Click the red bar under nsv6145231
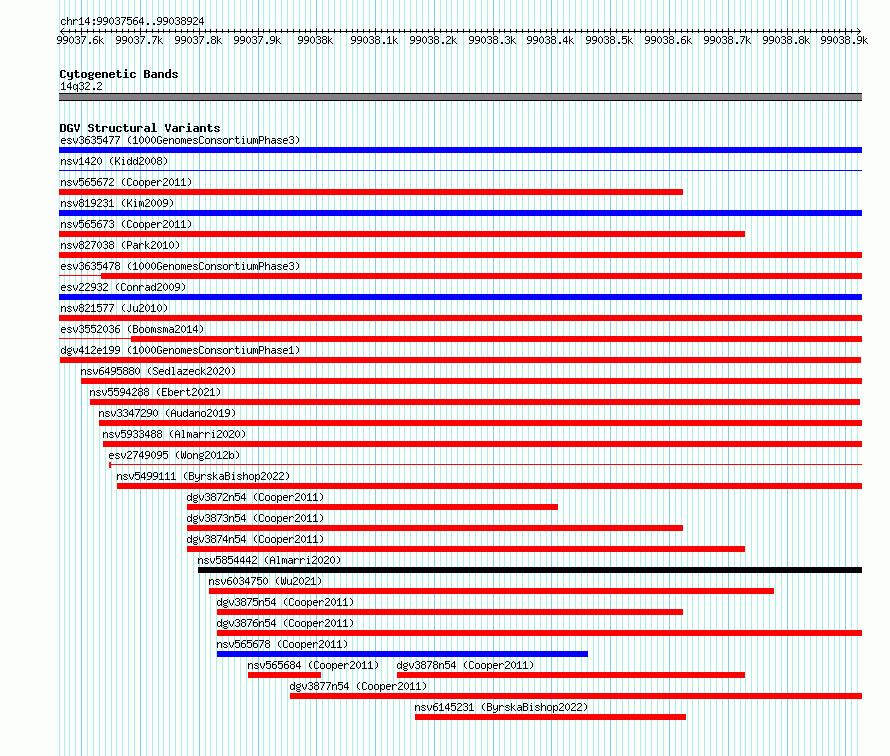890x756 pixels. pos(551,717)
